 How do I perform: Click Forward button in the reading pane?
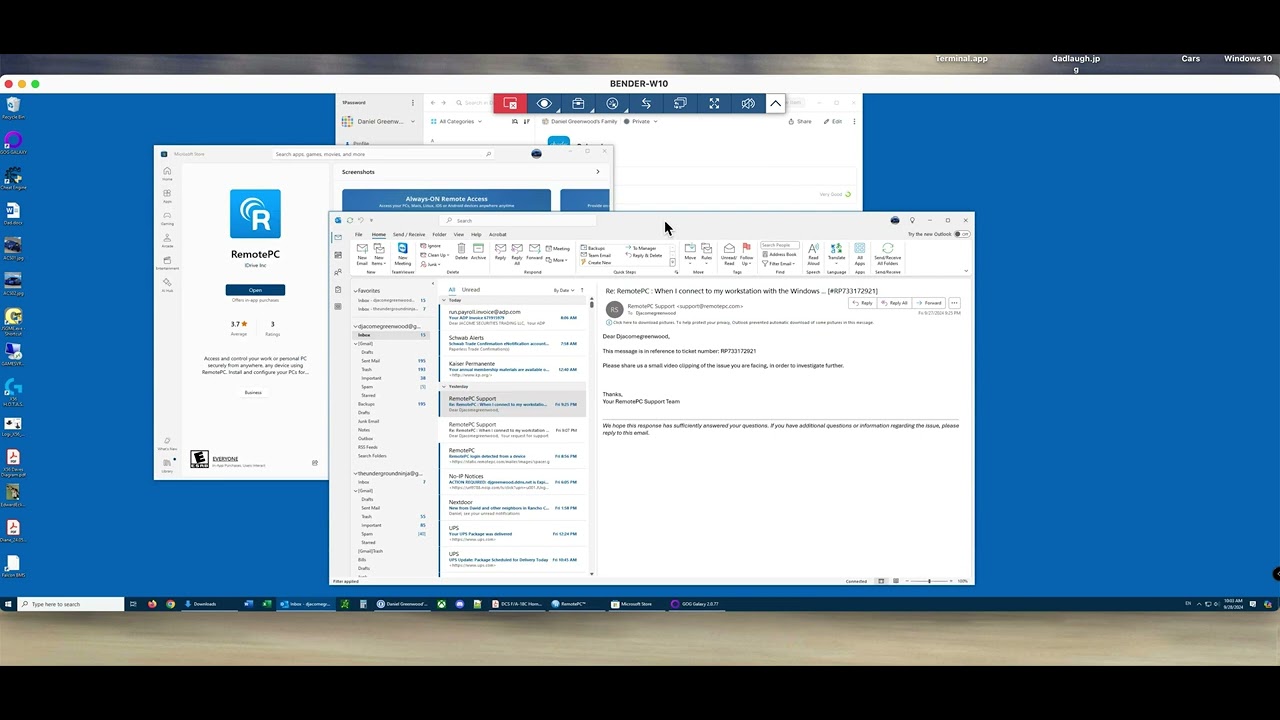(x=929, y=303)
